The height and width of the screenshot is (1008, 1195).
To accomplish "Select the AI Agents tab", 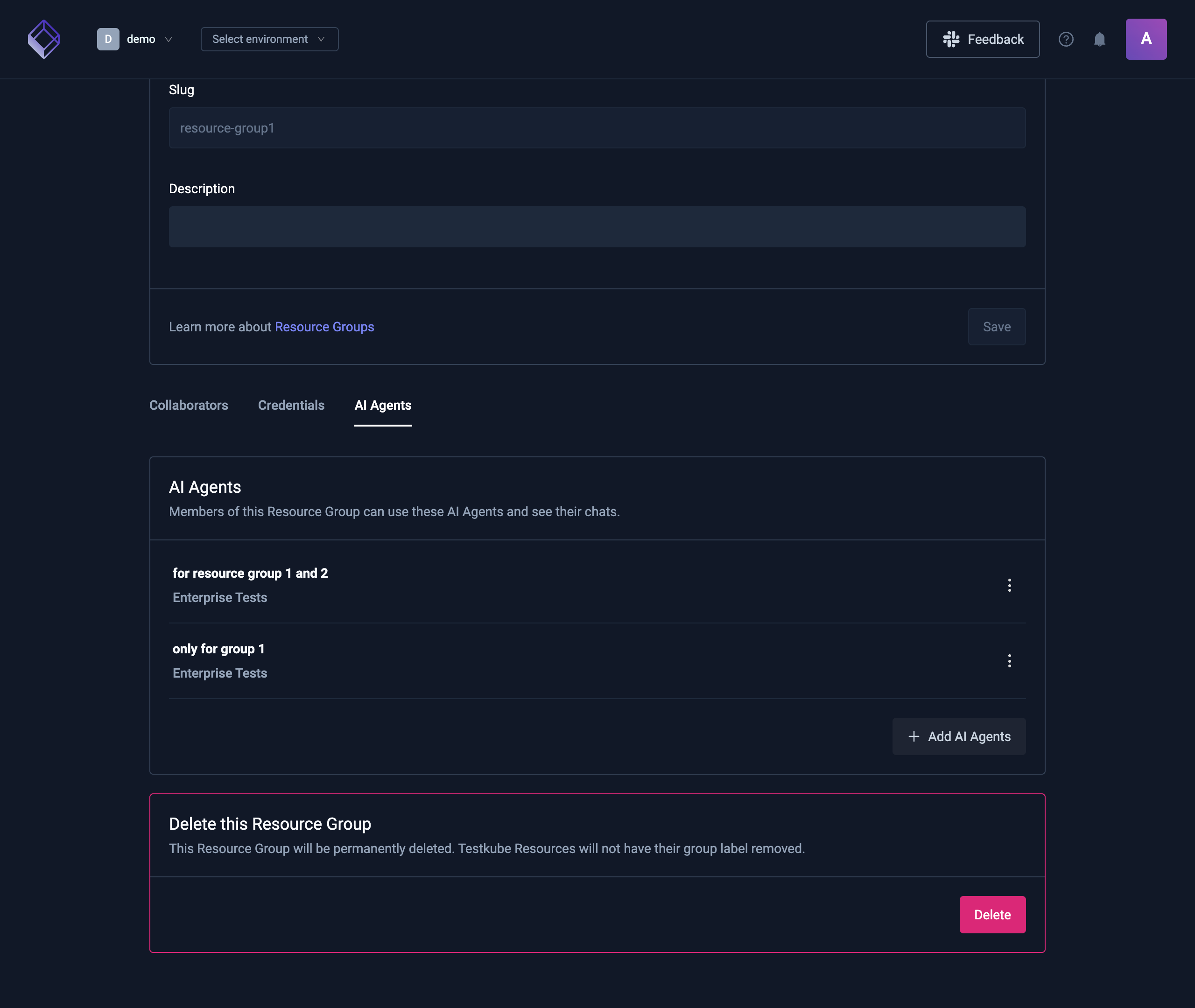I will click(x=382, y=406).
